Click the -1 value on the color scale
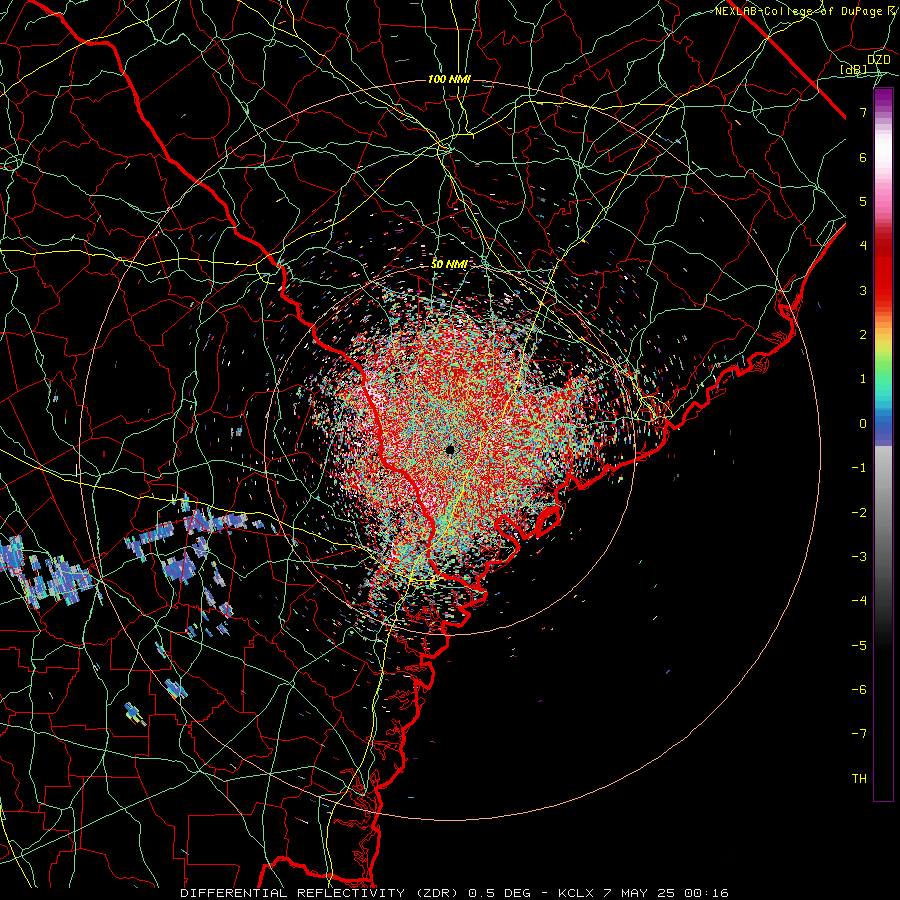 pyautogui.click(x=859, y=468)
